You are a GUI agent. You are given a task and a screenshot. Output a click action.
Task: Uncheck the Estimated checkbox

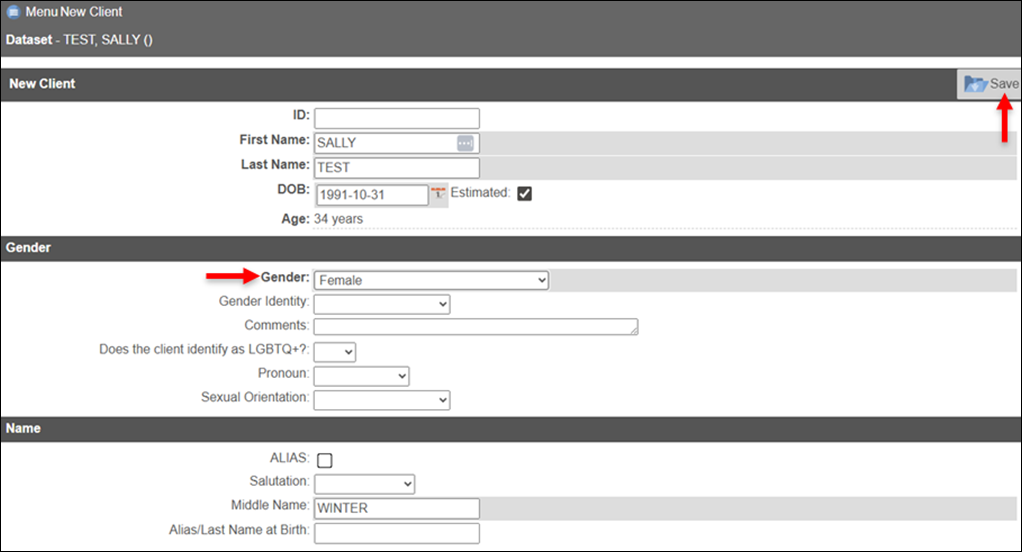click(x=524, y=194)
